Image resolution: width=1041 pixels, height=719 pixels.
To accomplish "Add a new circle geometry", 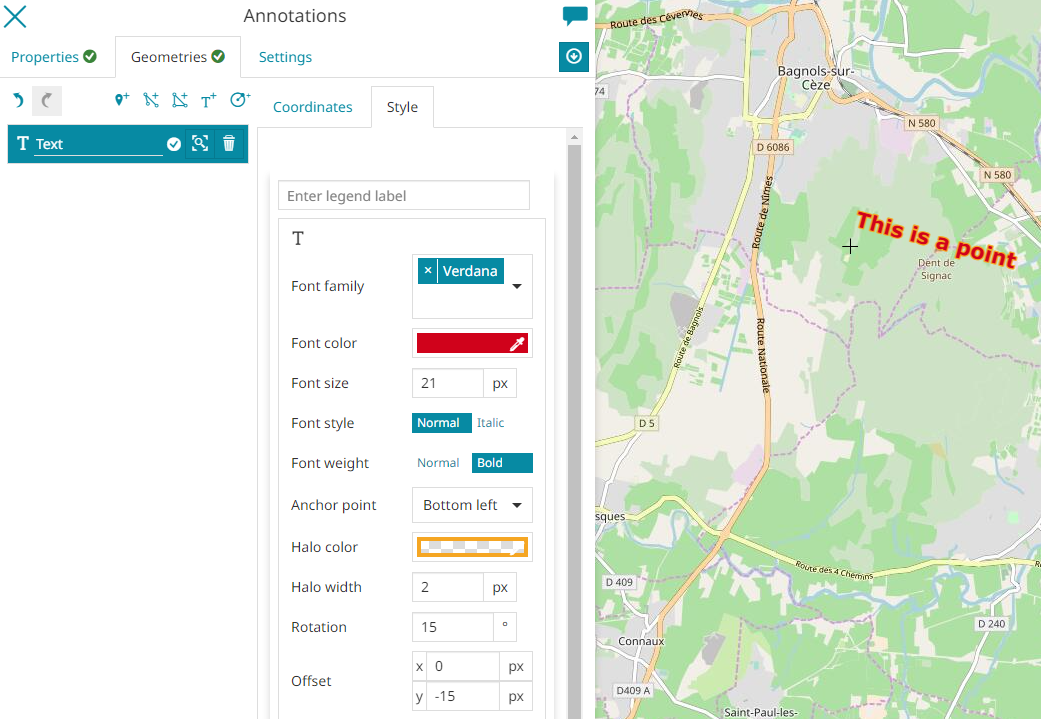I will tap(239, 100).
